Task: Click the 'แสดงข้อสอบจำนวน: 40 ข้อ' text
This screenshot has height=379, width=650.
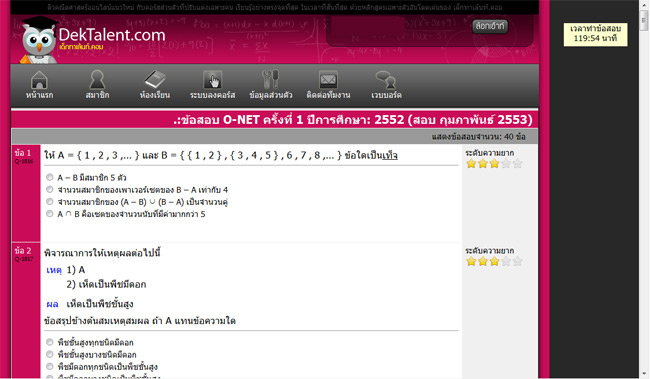Action: 479,136
